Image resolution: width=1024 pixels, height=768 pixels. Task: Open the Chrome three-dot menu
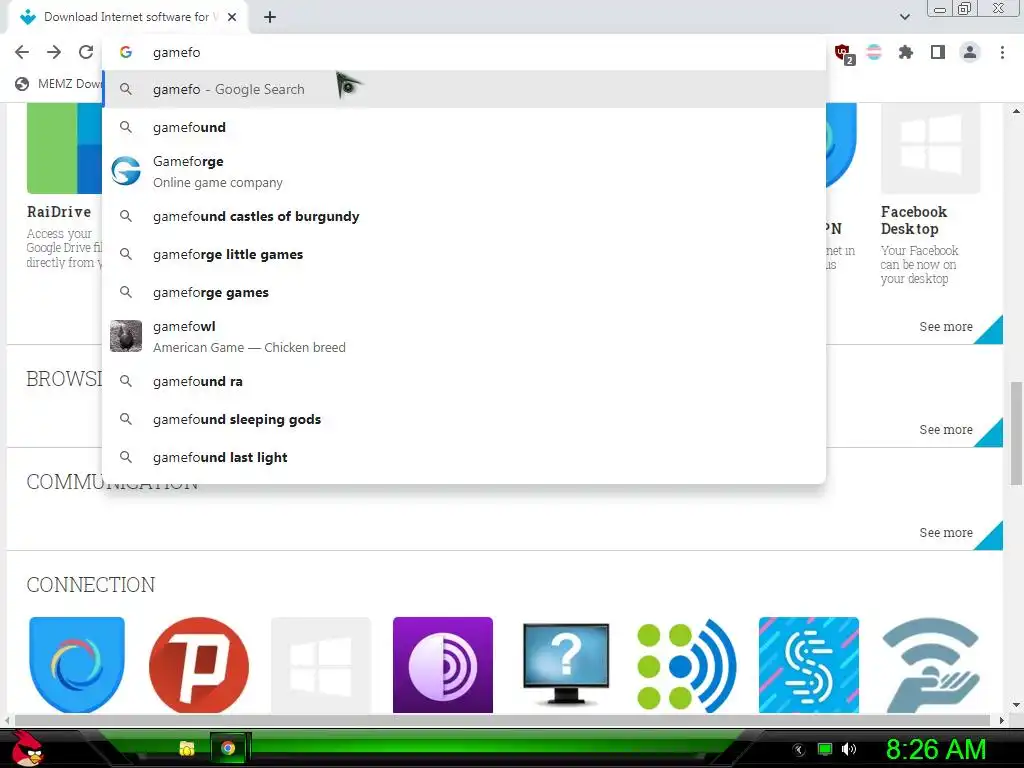coord(1002,52)
